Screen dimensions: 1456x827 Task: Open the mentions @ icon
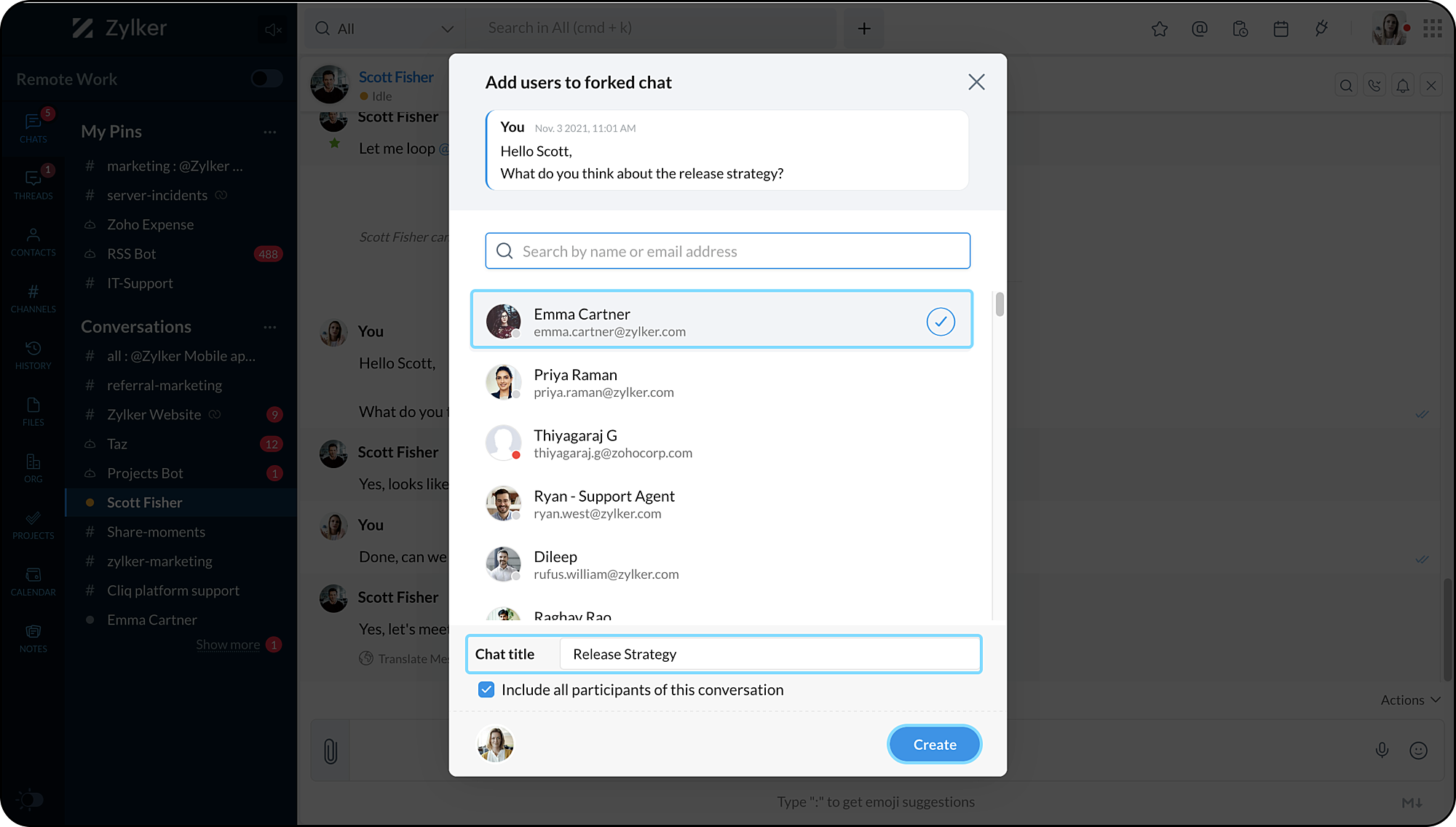click(x=1200, y=29)
